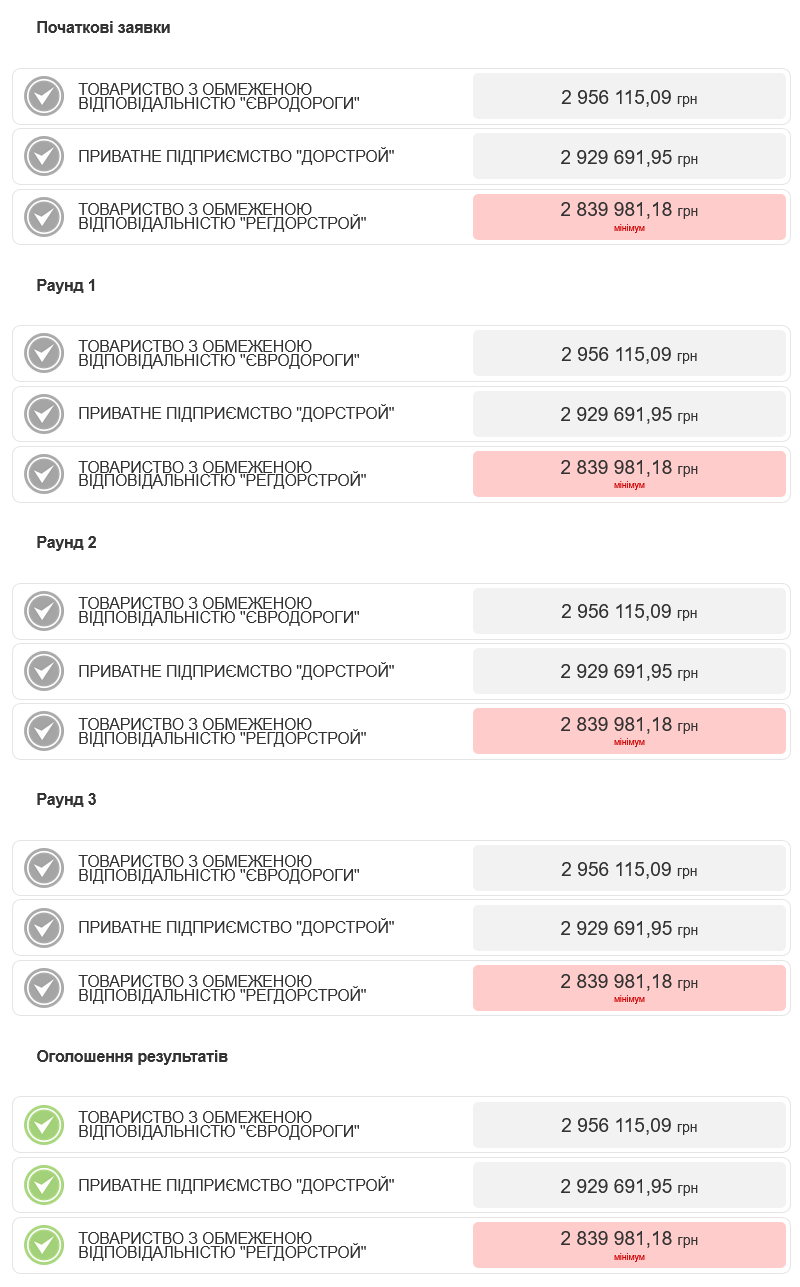Select the Оголошення результатів heading
This screenshot has width=800, height=1287.
coord(132,1056)
